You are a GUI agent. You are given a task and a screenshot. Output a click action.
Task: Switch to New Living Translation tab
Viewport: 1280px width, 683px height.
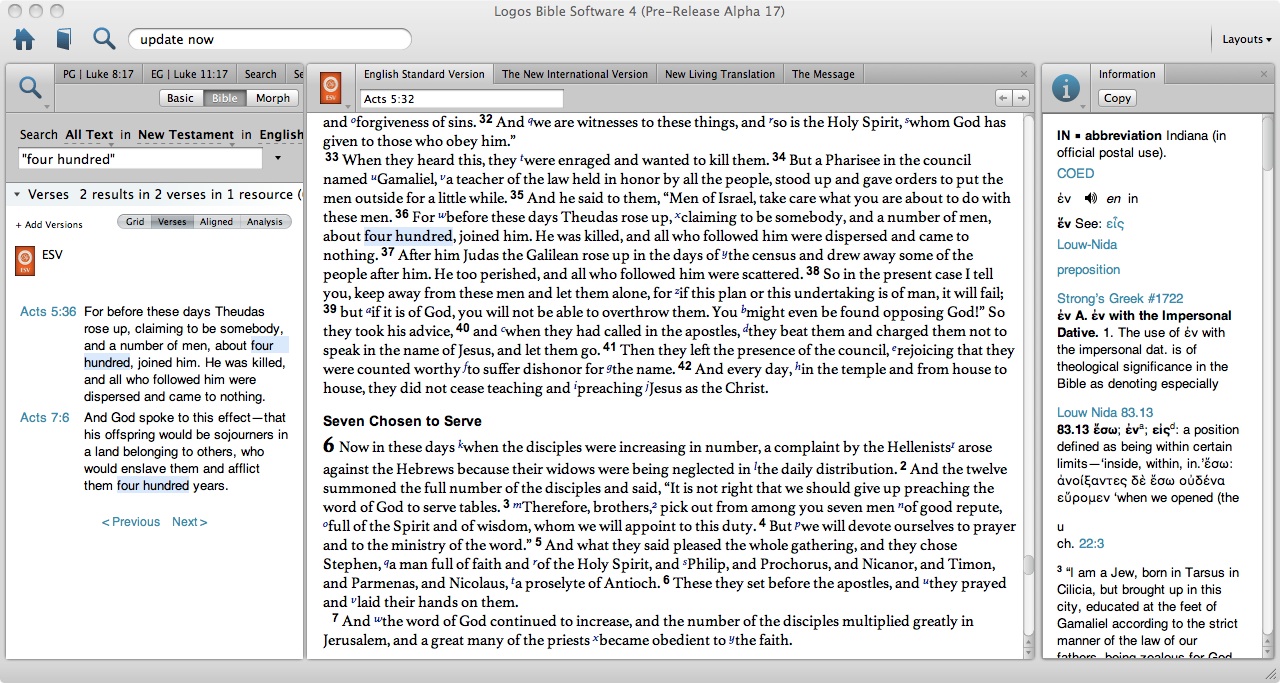coord(720,74)
